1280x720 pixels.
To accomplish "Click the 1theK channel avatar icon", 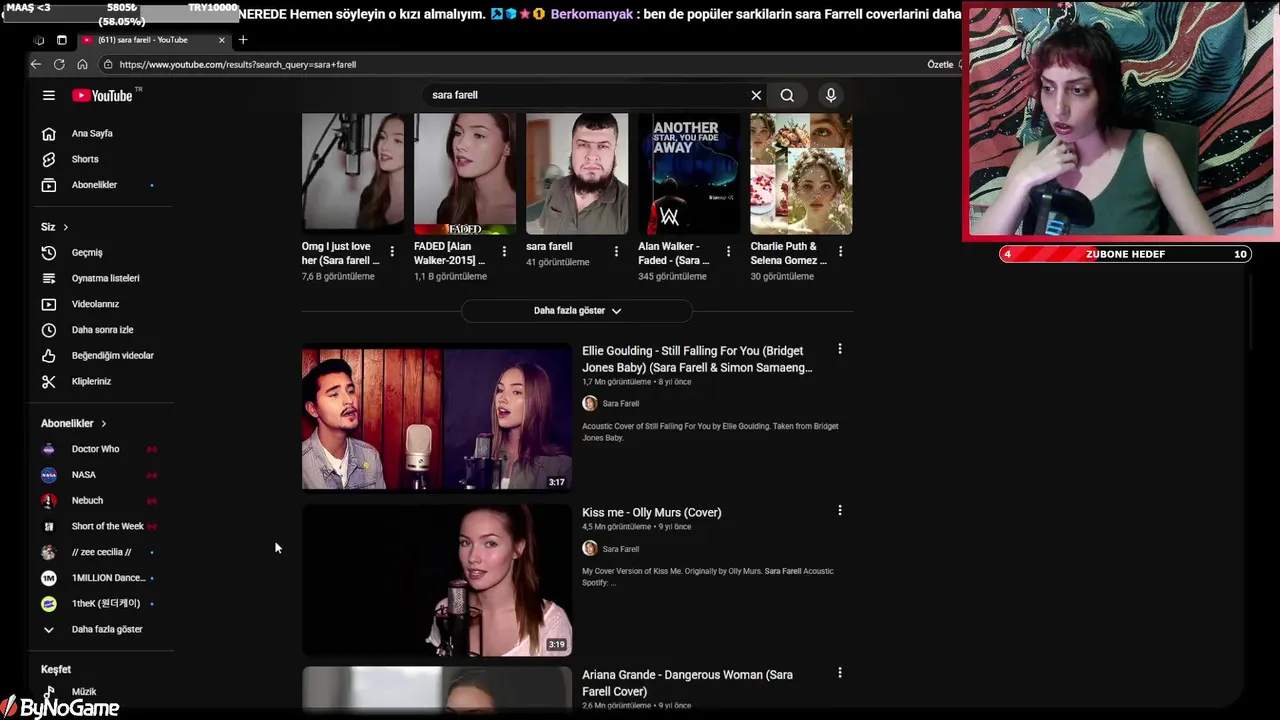I will (x=48, y=603).
